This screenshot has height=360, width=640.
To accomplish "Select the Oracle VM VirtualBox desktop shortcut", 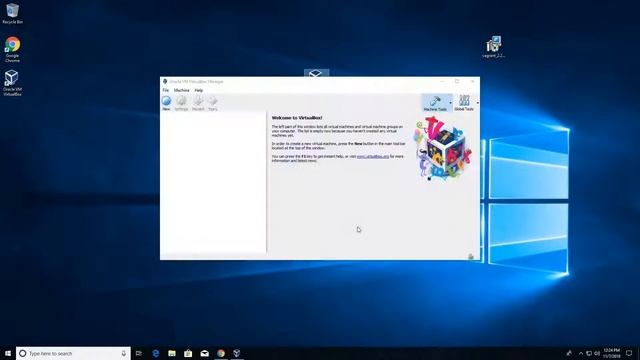I will [12, 83].
